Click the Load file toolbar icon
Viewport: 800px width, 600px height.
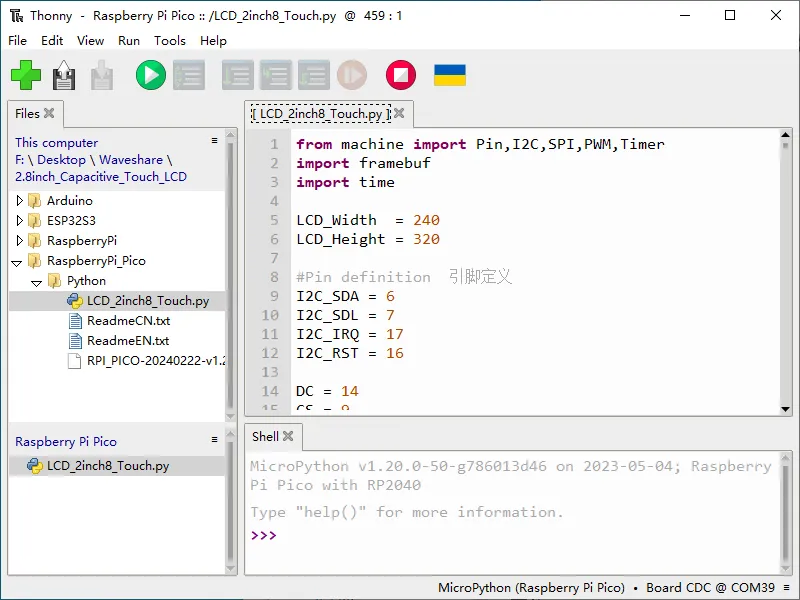64,75
